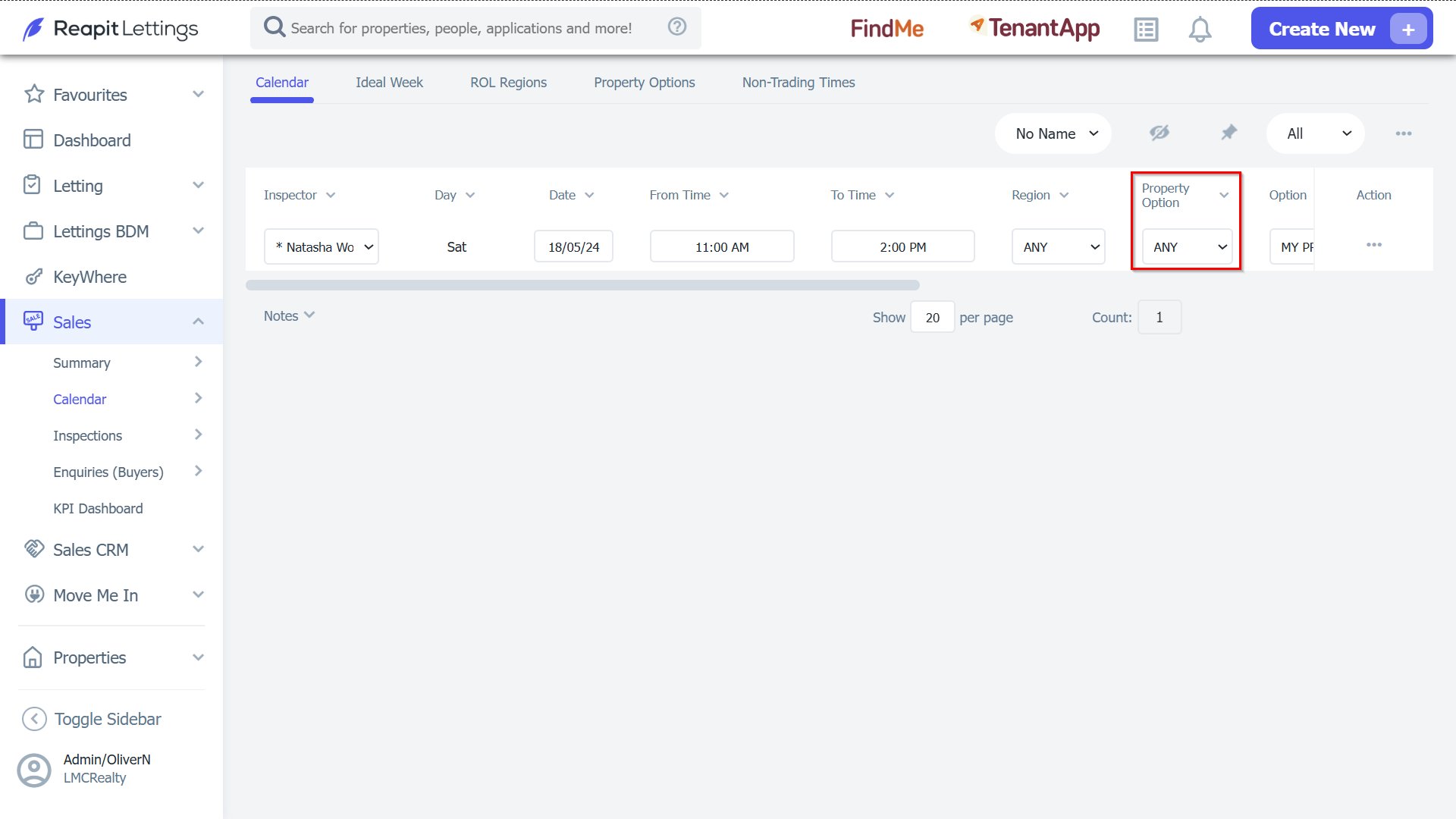Open the Inspector Natasha dropdown

coord(321,247)
